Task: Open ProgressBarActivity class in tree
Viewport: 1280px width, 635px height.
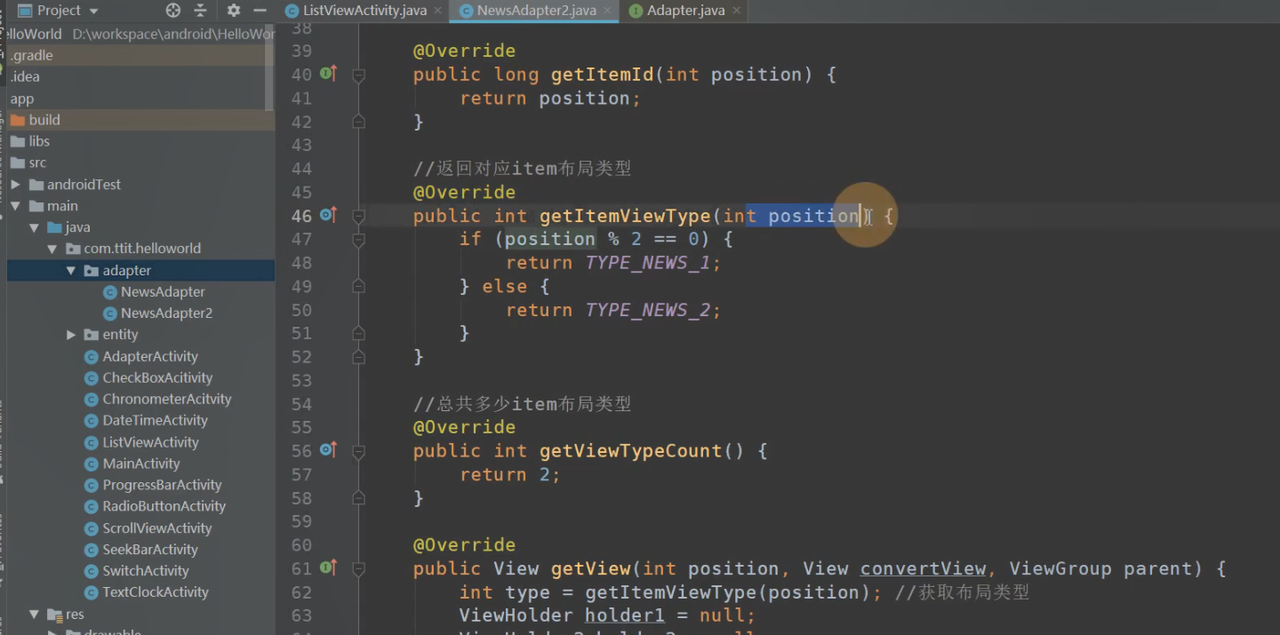Action: [x=162, y=485]
